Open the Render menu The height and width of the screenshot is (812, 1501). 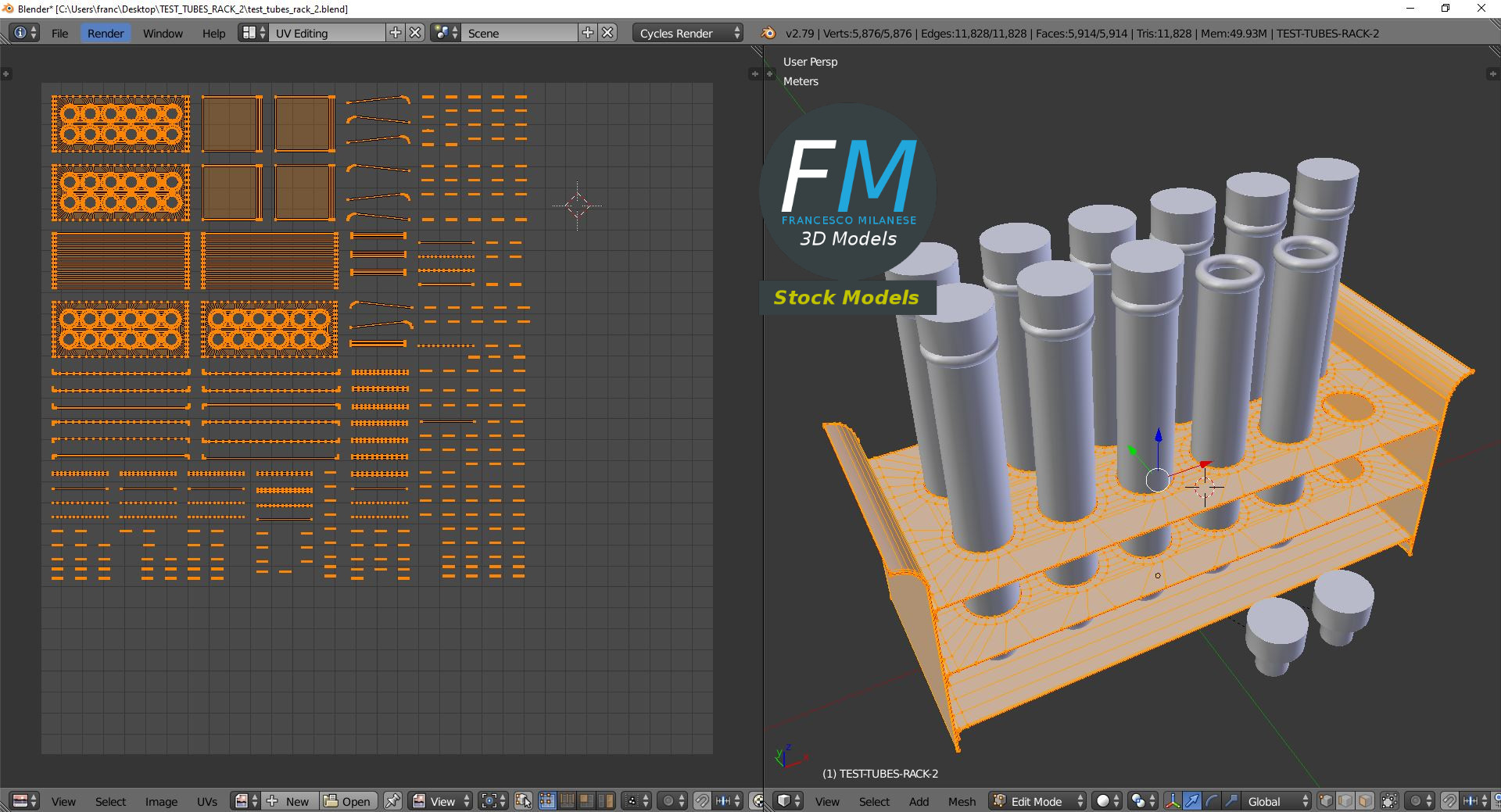coord(106,33)
